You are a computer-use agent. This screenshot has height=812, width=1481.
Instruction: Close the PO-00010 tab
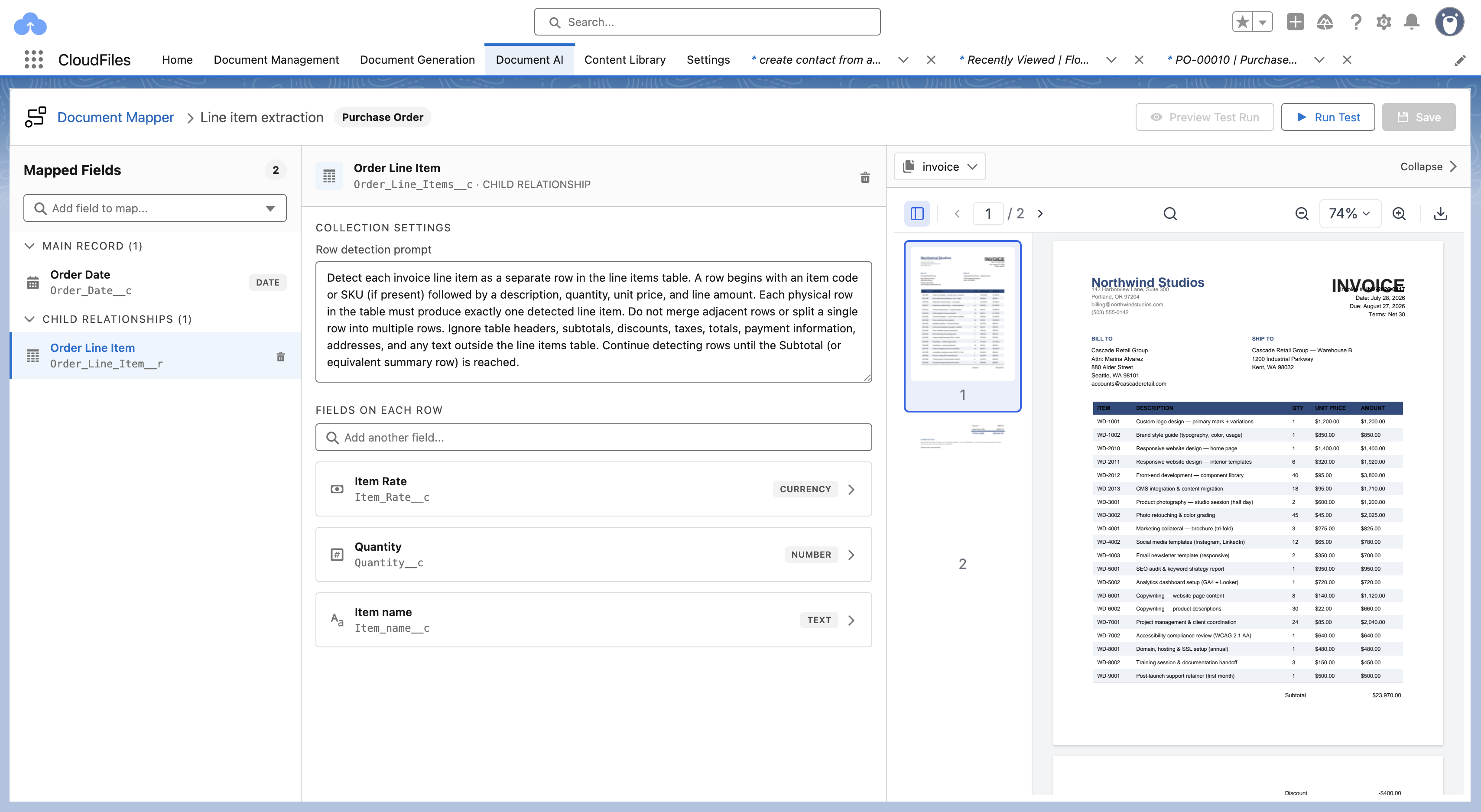coord(1347,60)
